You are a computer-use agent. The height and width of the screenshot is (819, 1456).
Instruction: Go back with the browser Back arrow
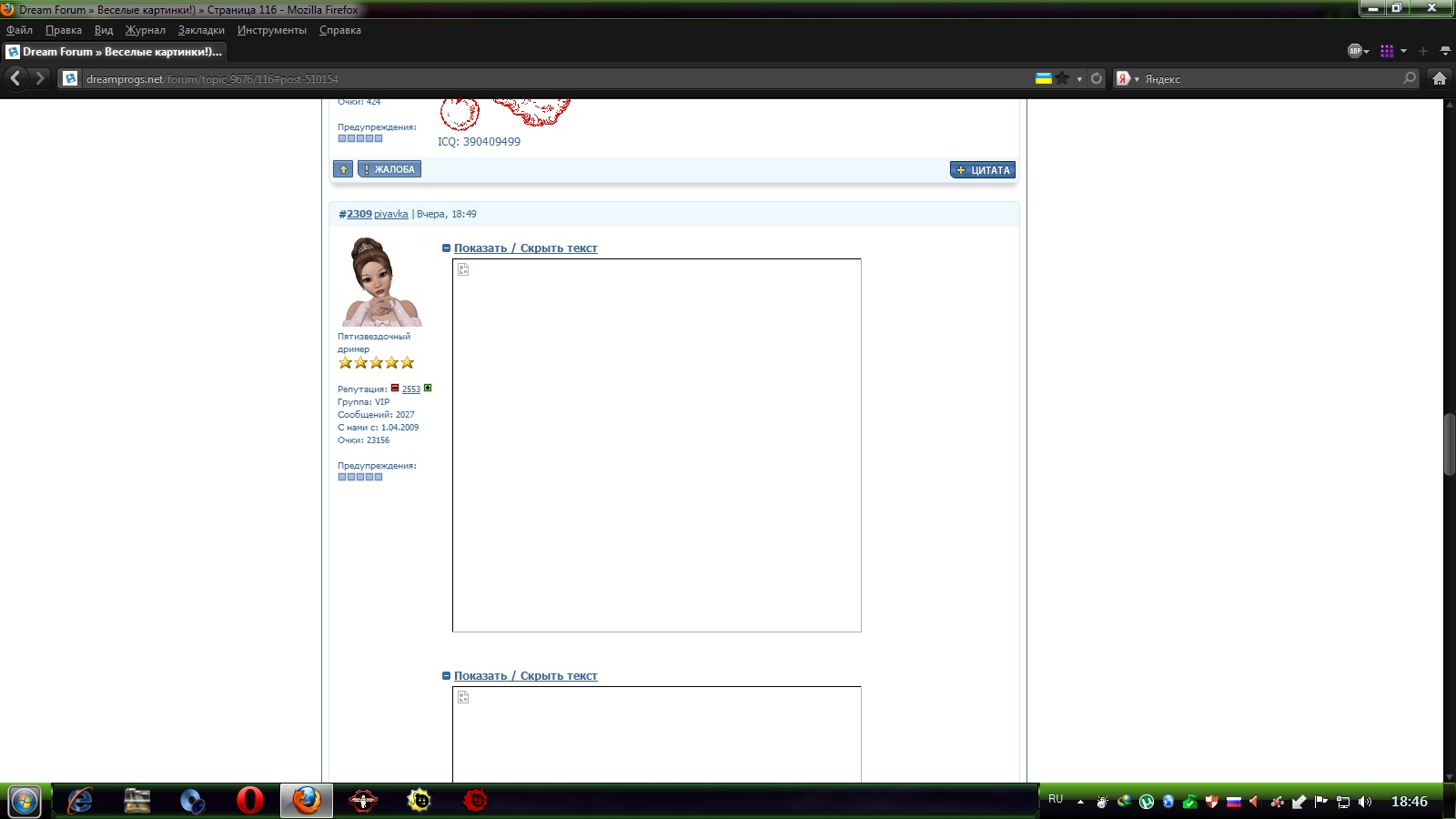click(x=15, y=78)
